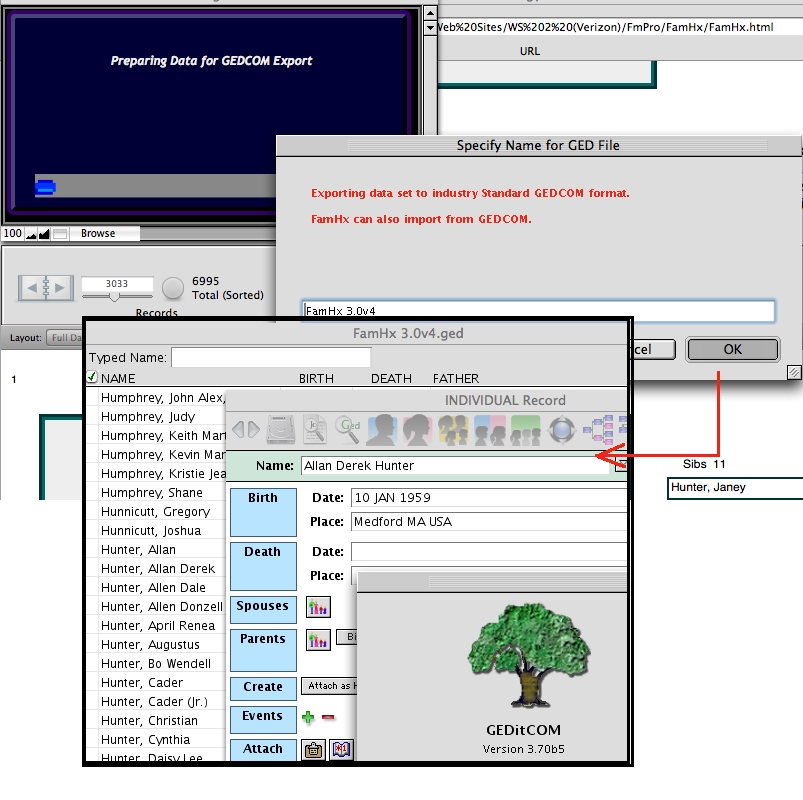Go to previous FileMaker record in book

pos(32,288)
